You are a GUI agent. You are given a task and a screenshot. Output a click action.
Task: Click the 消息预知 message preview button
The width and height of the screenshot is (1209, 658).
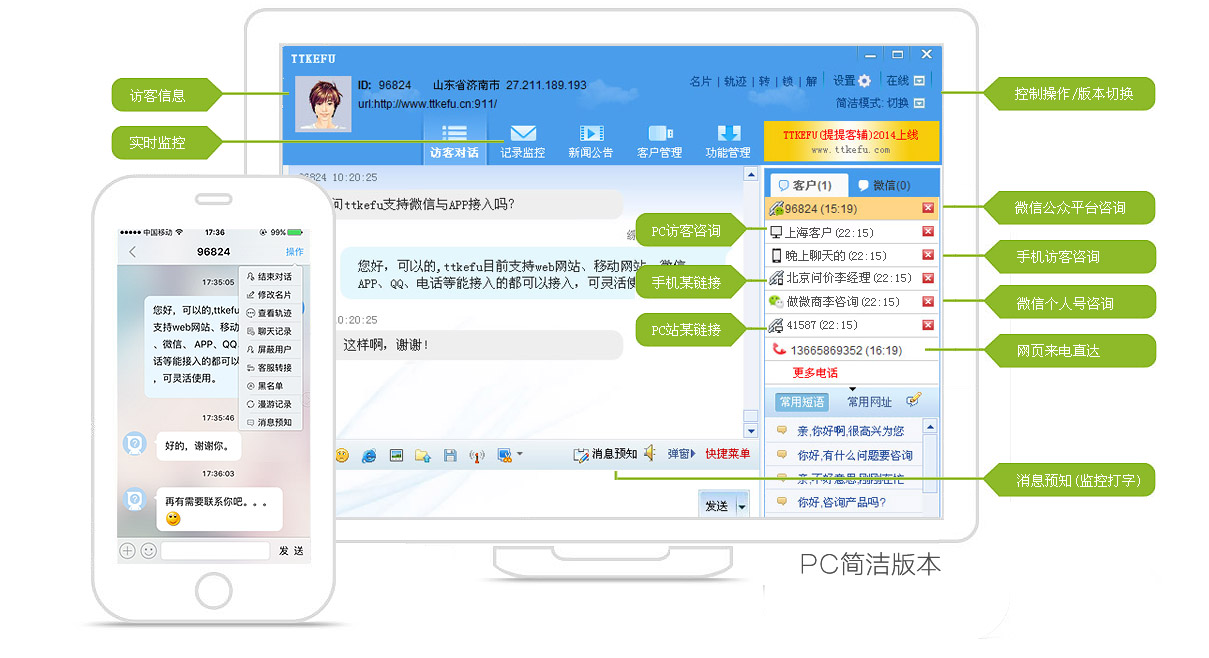[605, 454]
